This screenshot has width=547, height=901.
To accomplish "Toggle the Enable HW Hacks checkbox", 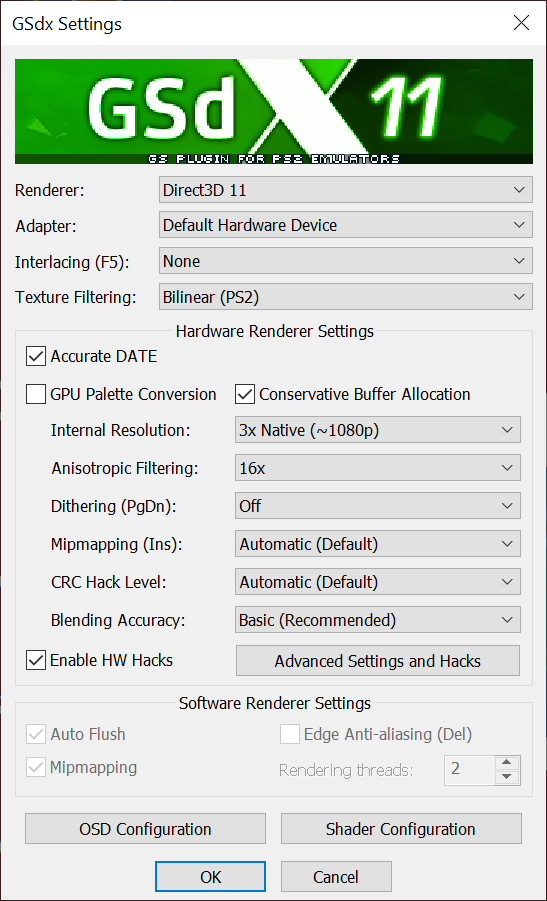I will (x=36, y=661).
